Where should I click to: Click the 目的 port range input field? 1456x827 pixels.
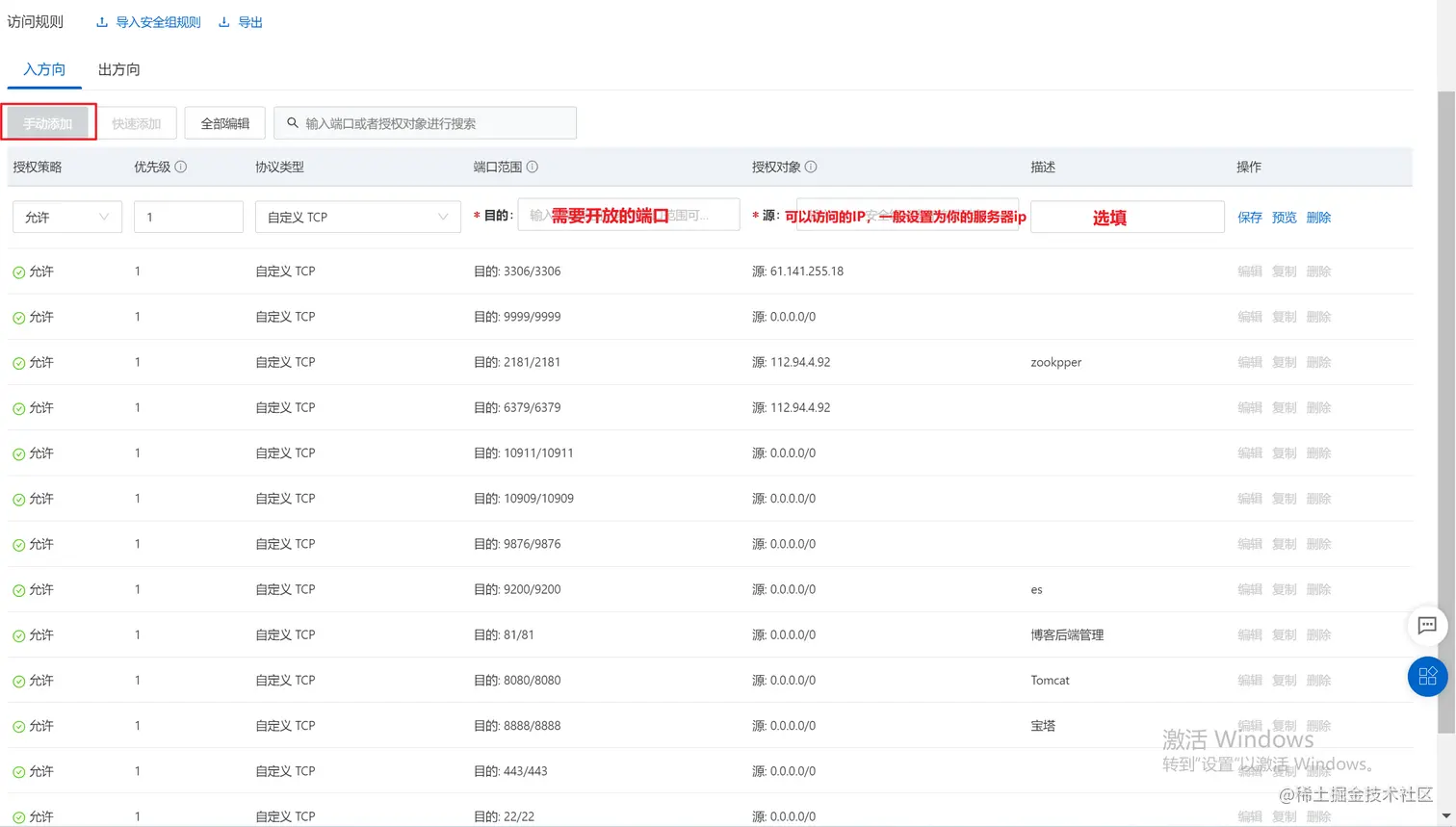coord(629,215)
